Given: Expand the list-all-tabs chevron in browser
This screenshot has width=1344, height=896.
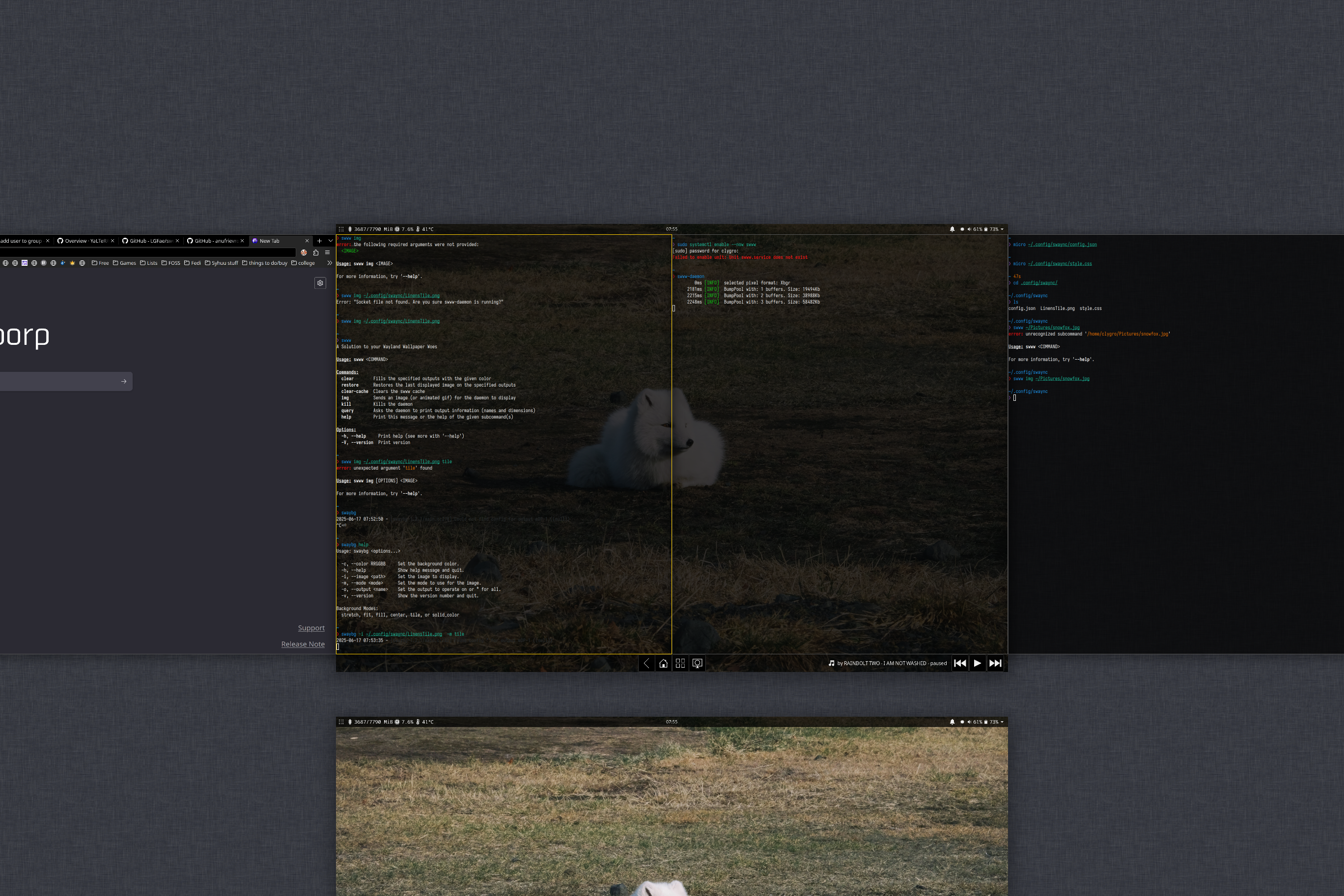Looking at the screenshot, I should point(330,241).
